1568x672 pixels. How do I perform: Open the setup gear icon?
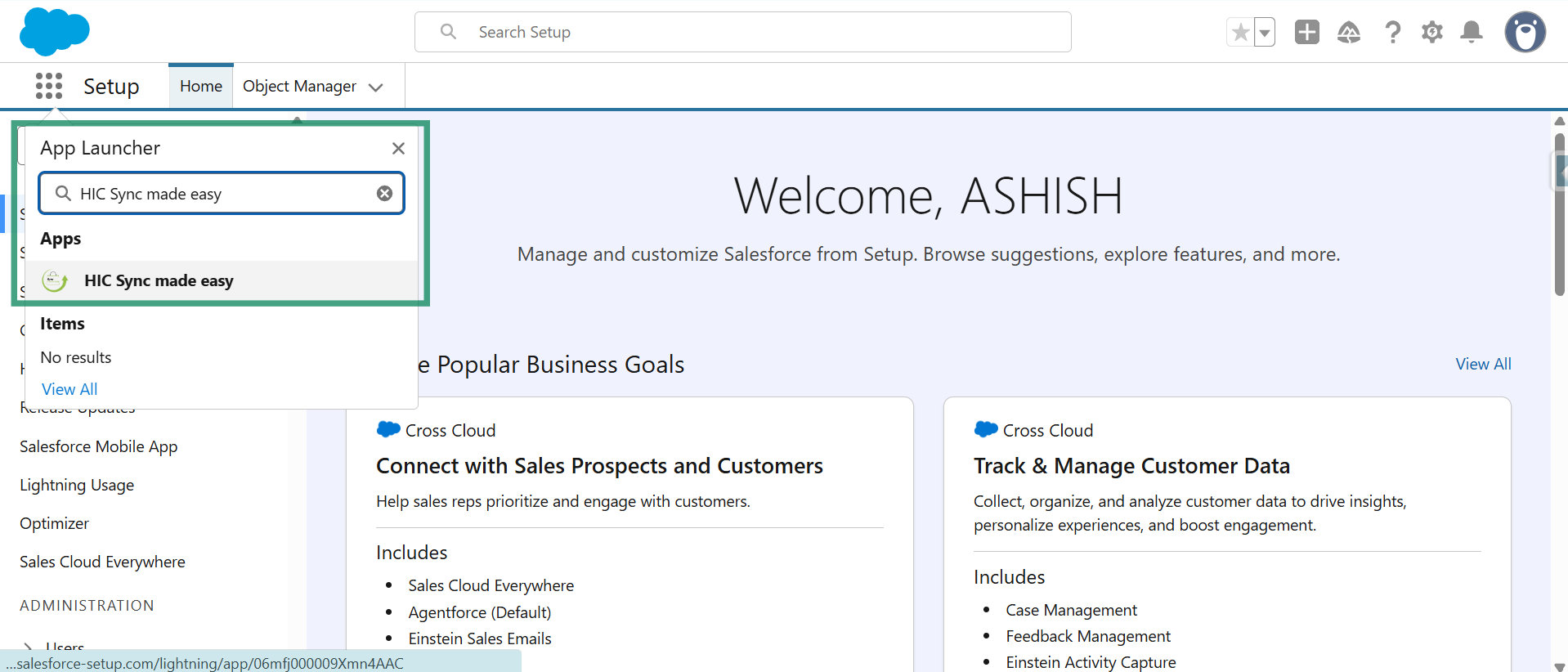pyautogui.click(x=1431, y=33)
